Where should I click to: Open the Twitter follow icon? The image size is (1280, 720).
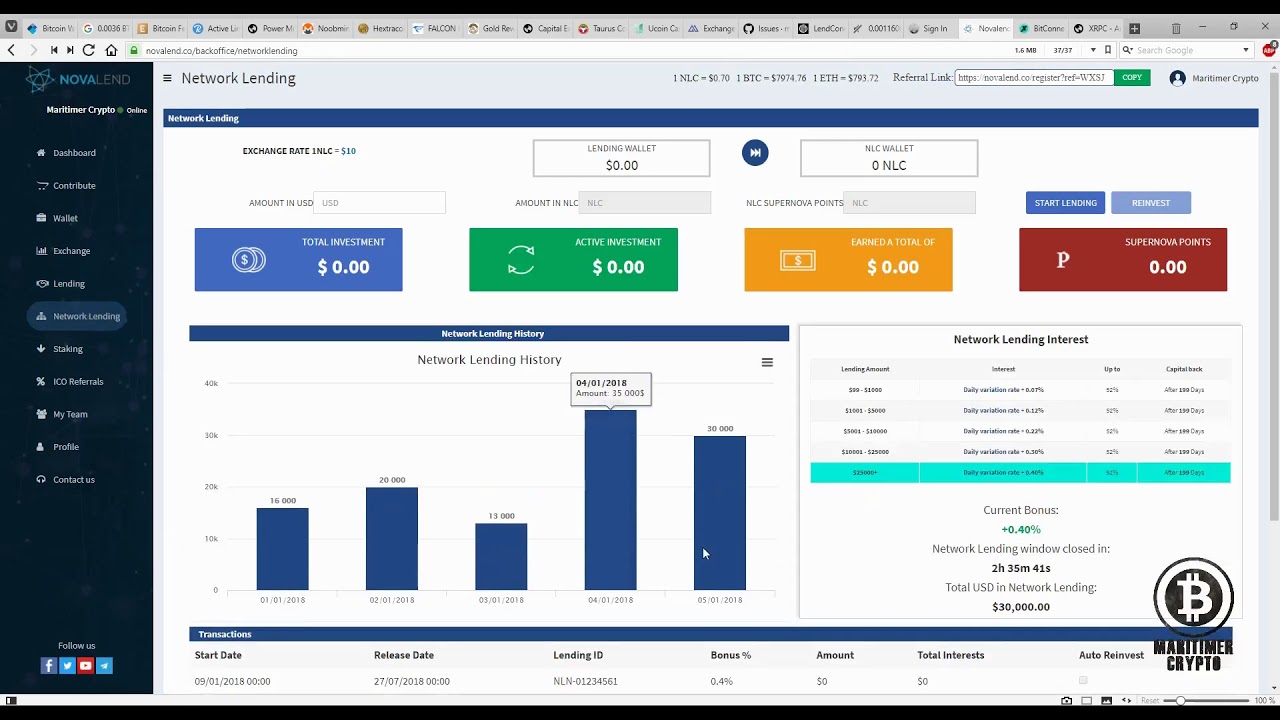coord(67,665)
